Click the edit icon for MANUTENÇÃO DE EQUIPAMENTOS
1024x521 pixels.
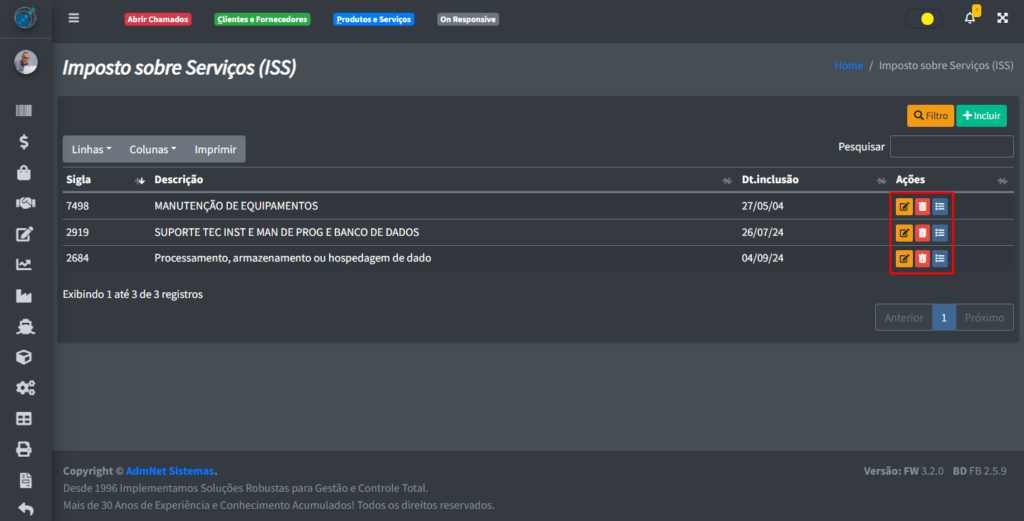tap(904, 207)
